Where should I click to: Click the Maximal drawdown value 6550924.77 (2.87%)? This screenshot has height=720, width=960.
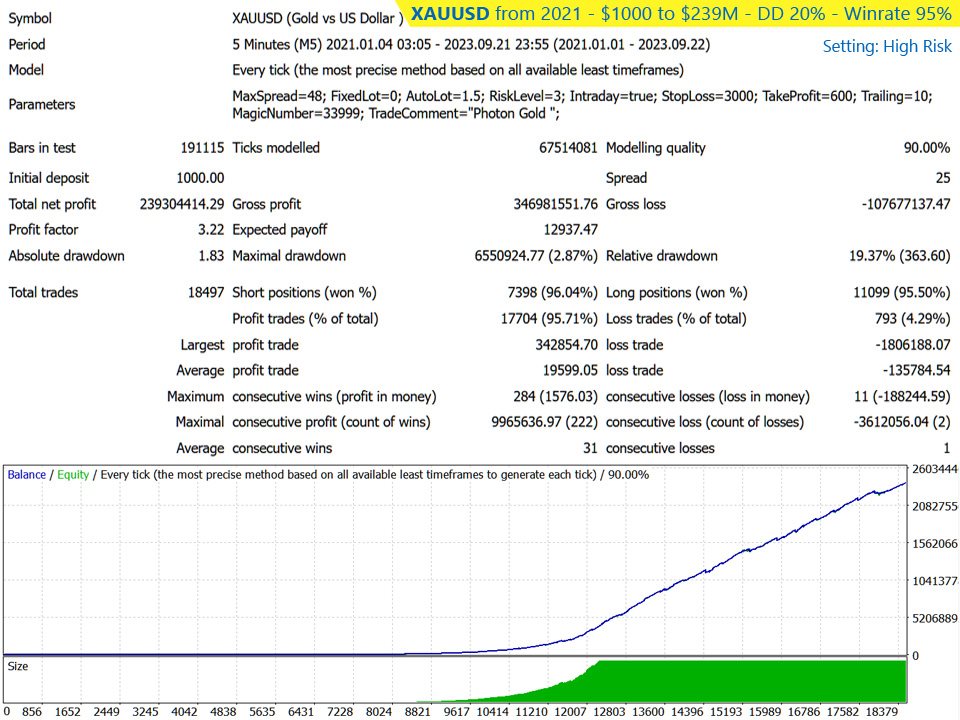coord(536,256)
